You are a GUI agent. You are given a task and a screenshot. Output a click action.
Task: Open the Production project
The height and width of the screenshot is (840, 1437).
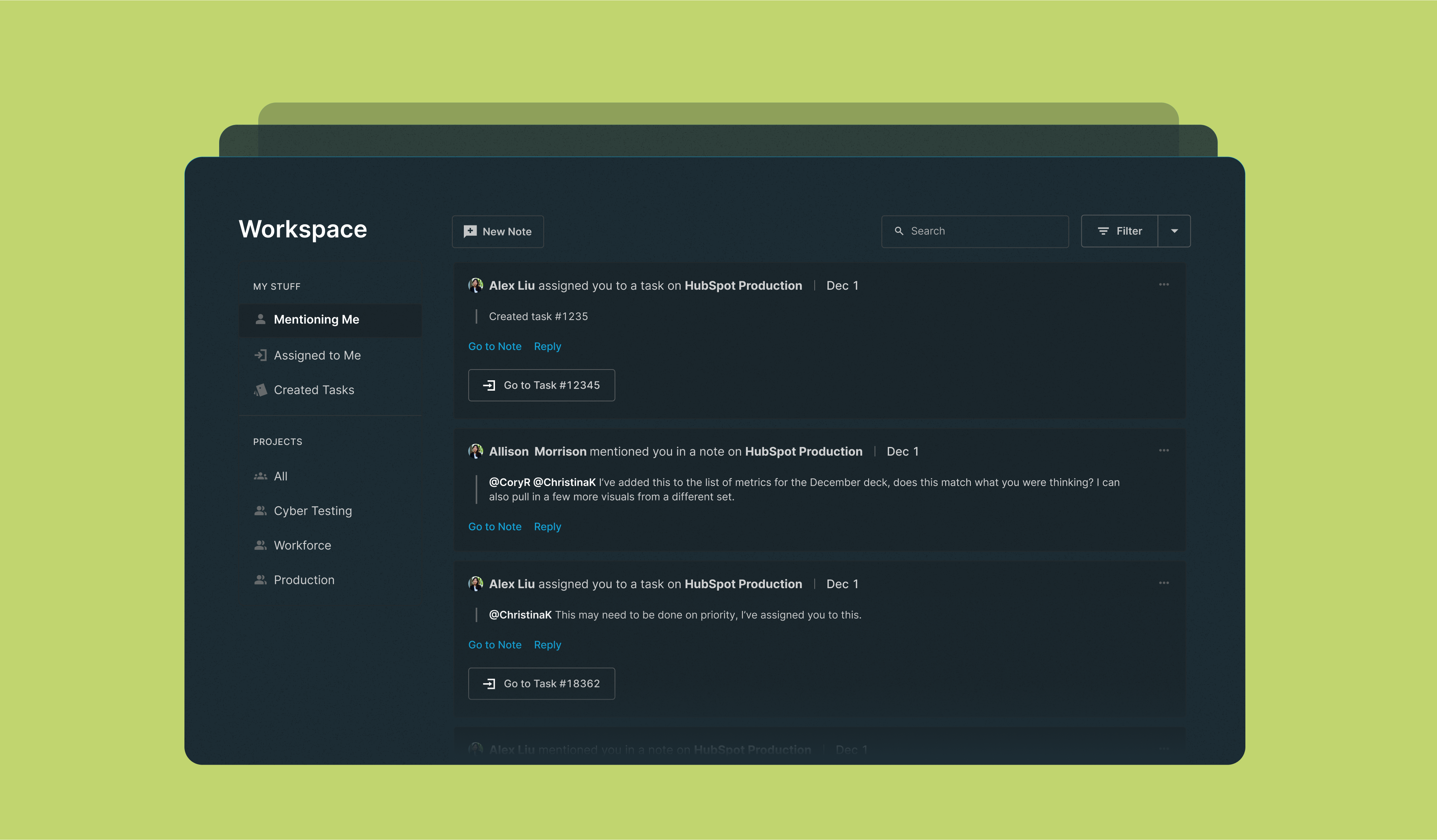[x=304, y=580]
